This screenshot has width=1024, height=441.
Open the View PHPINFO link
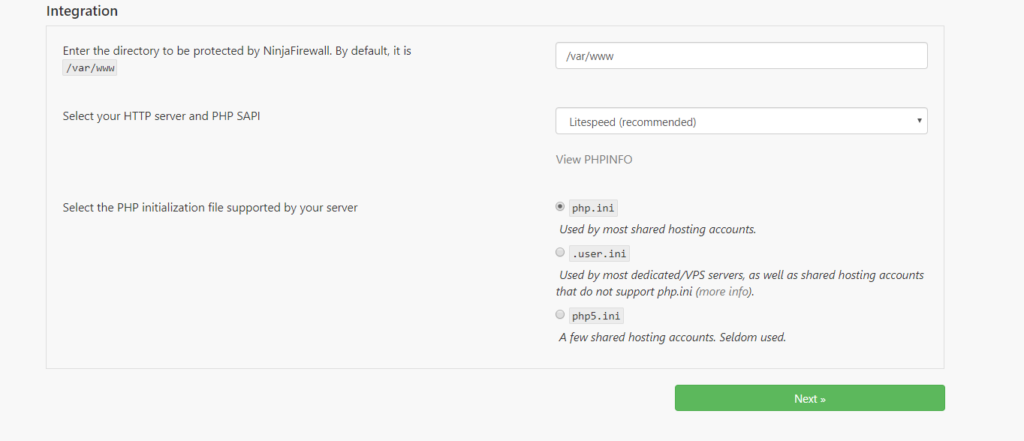click(x=594, y=159)
